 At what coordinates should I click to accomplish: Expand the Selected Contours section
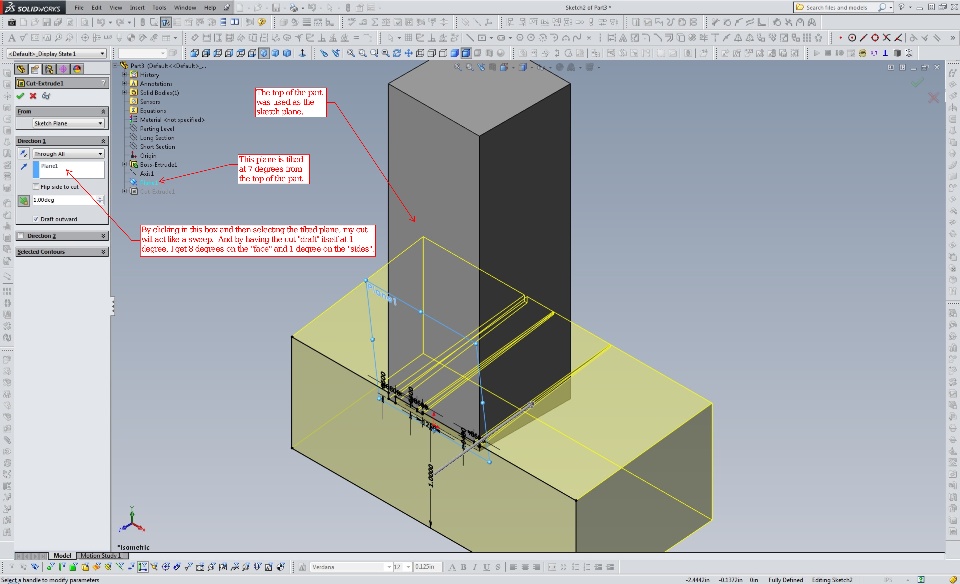103,252
